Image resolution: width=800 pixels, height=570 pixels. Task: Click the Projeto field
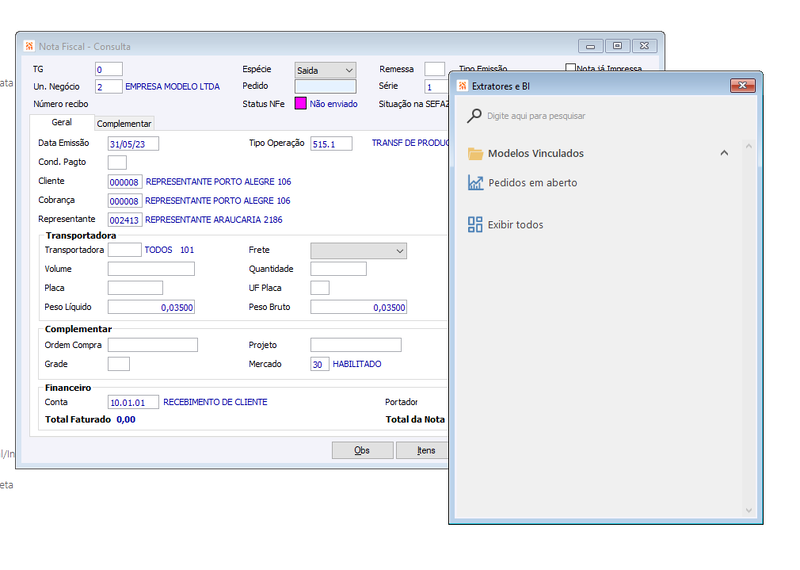coord(356,345)
